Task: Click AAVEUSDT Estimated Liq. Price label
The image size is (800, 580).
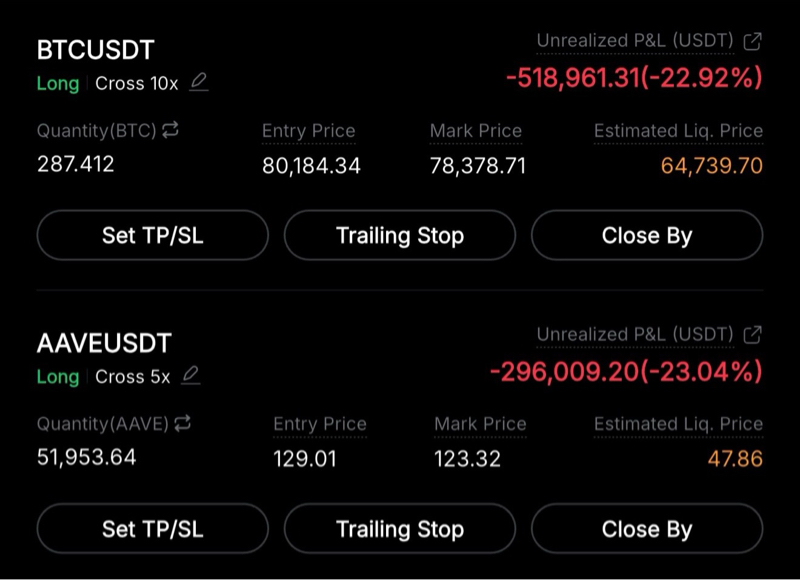Action: click(x=678, y=424)
